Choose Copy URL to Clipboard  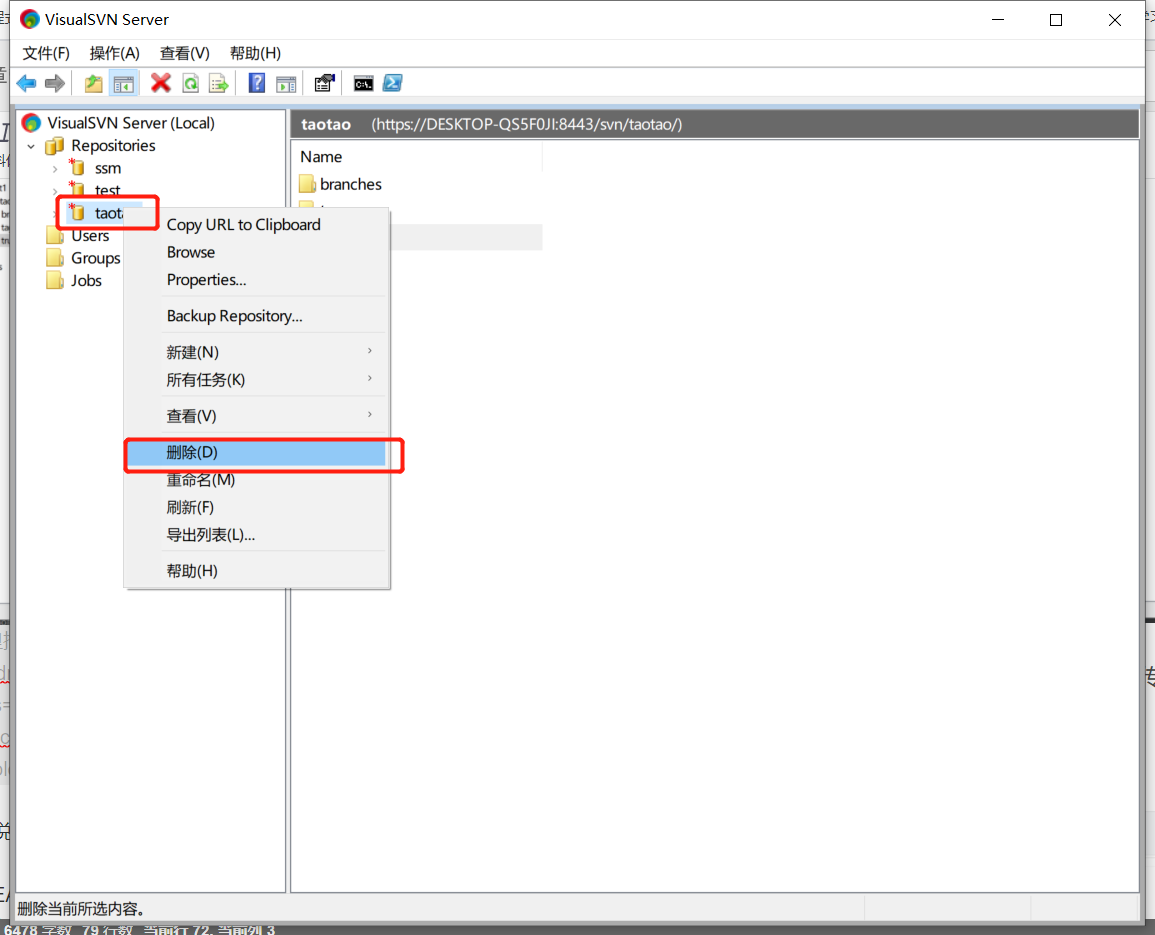point(256,225)
